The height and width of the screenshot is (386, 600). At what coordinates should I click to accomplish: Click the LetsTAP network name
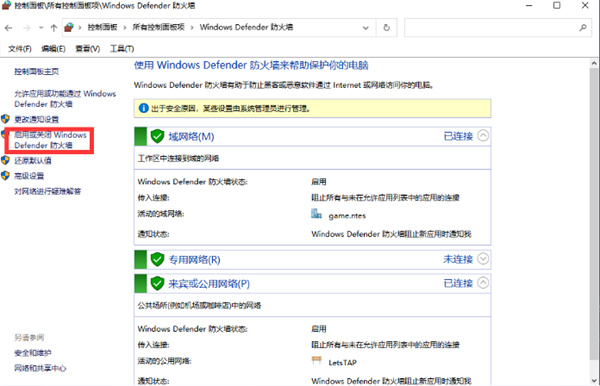342,363
